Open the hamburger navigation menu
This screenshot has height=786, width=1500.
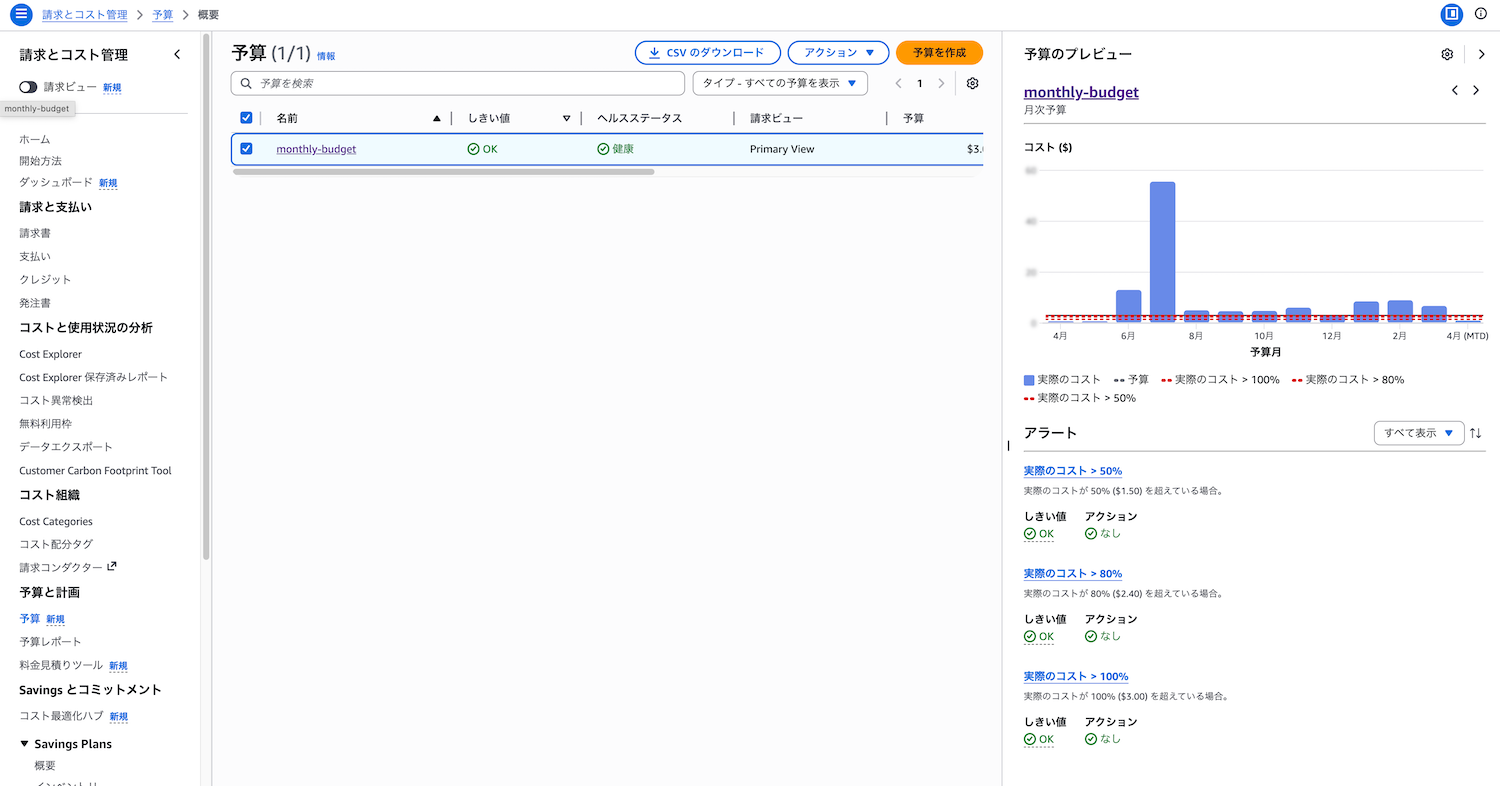coord(21,15)
